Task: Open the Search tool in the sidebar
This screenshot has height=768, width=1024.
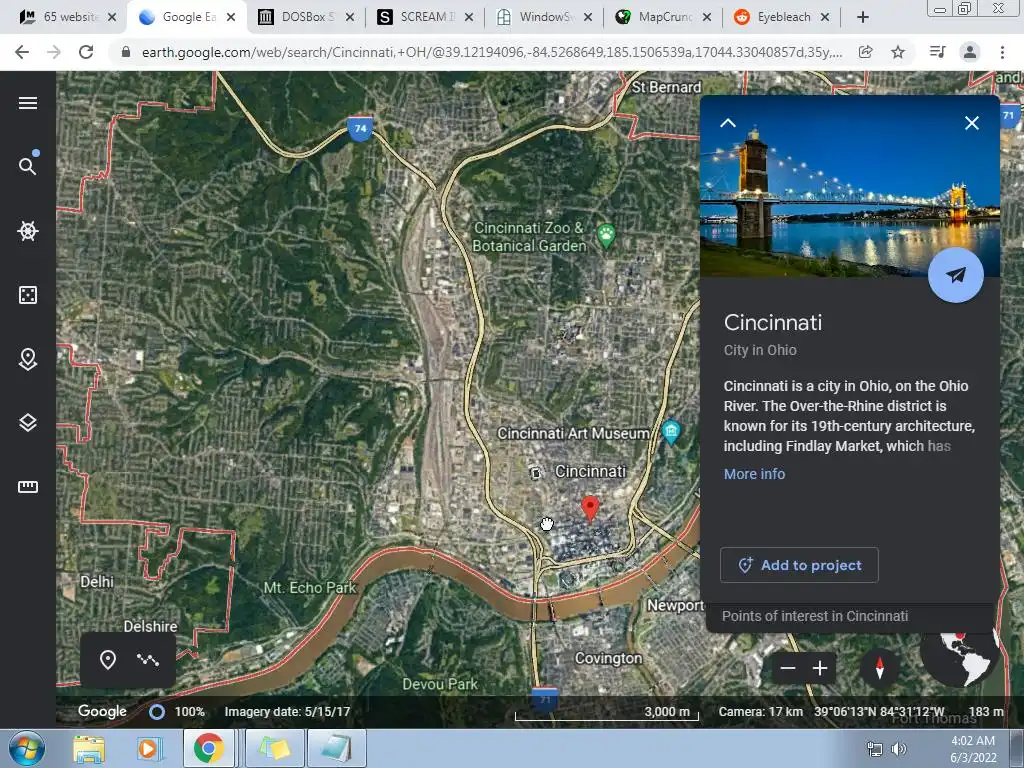Action: coord(27,166)
